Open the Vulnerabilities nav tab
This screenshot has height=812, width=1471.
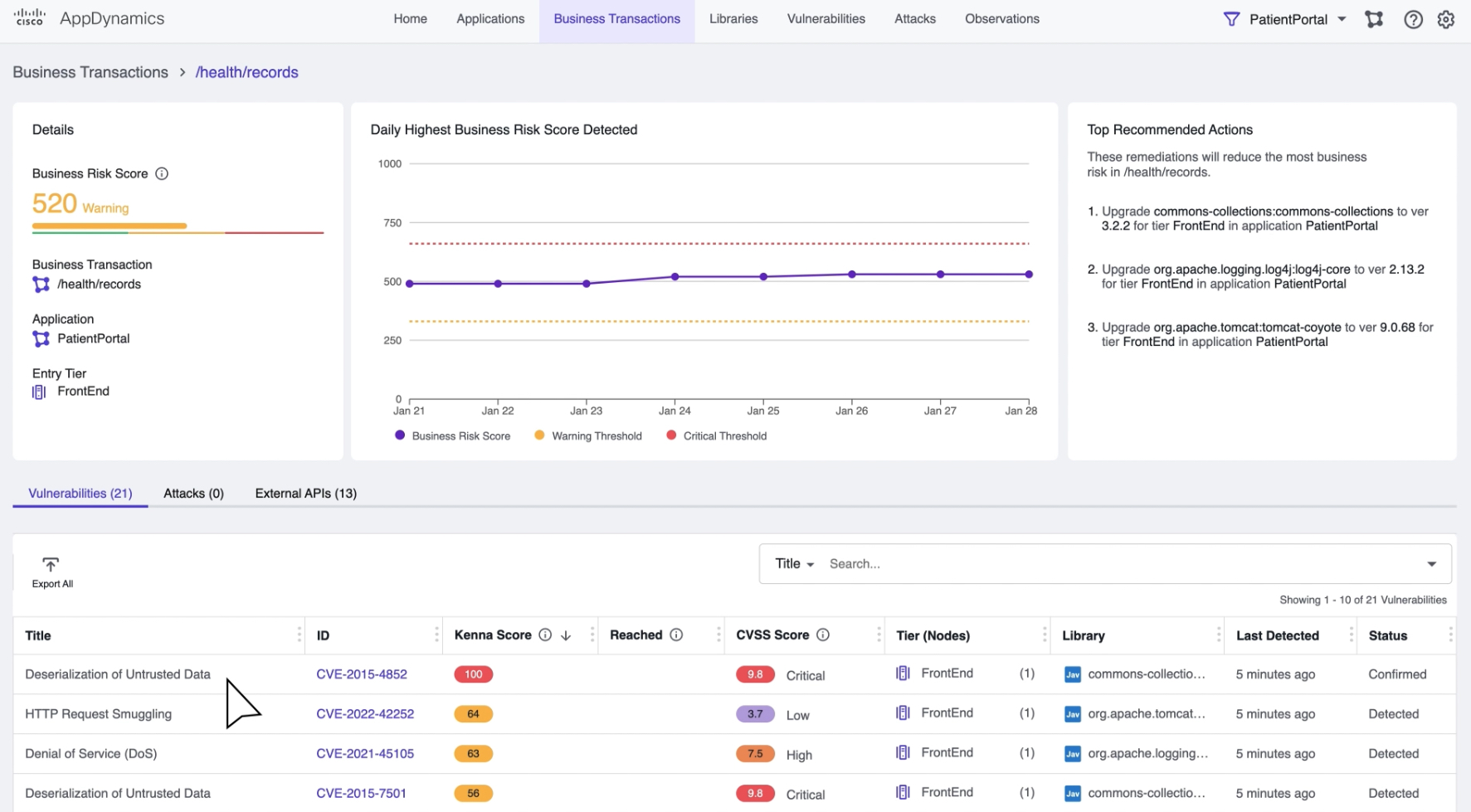826,19
